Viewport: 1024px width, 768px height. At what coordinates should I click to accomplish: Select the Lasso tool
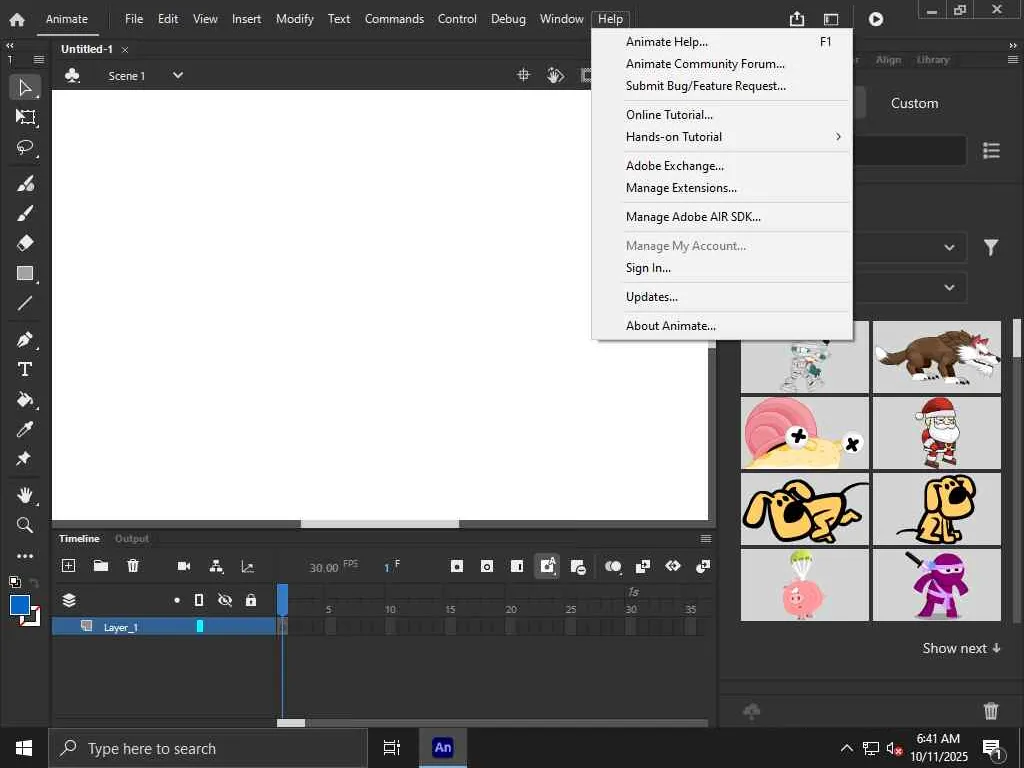coord(25,147)
